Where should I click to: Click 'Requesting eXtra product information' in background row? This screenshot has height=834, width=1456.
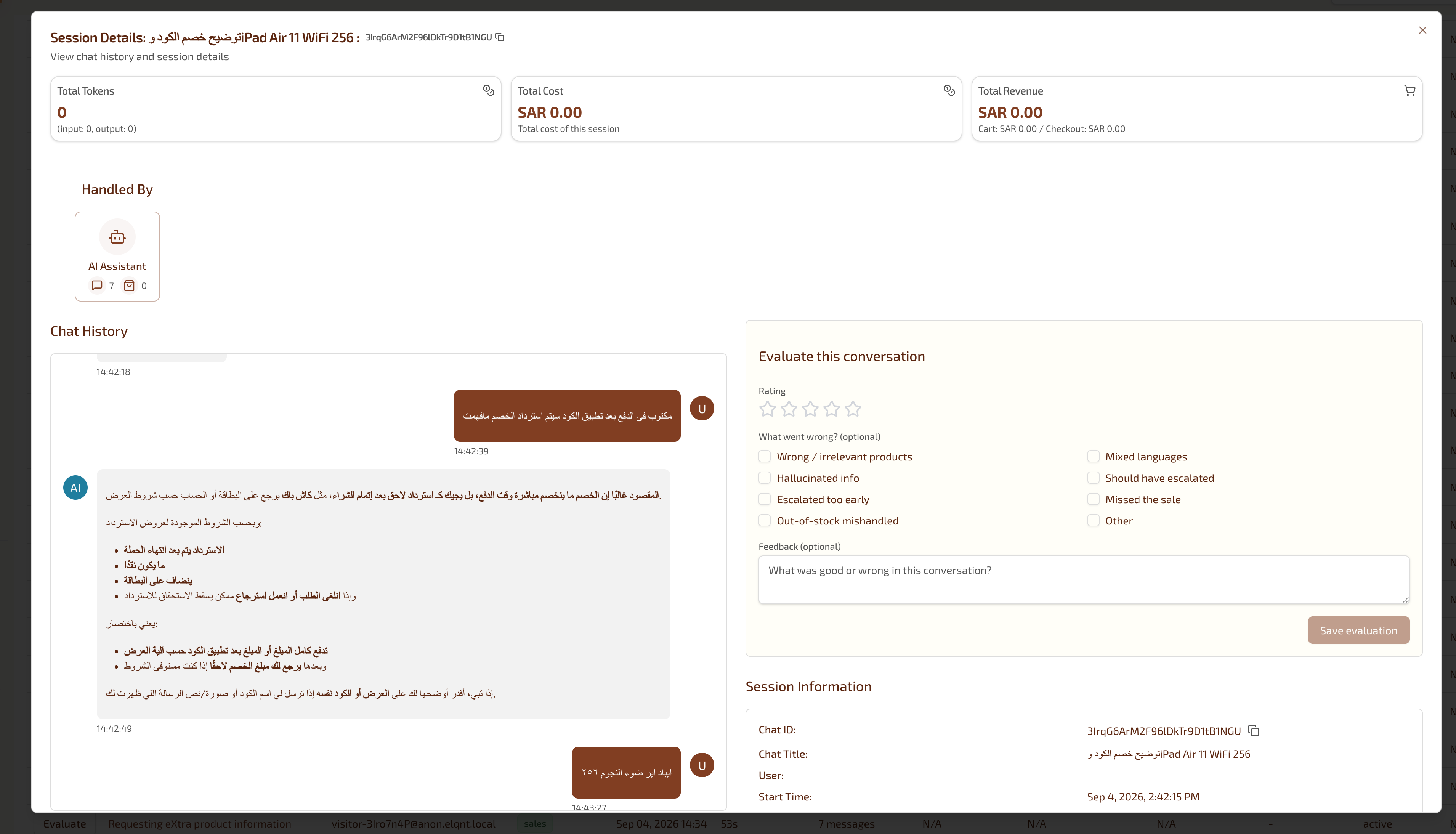coord(200,824)
